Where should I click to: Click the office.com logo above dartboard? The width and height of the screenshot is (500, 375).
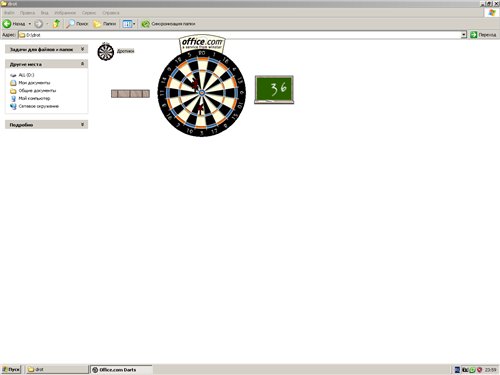[x=202, y=43]
